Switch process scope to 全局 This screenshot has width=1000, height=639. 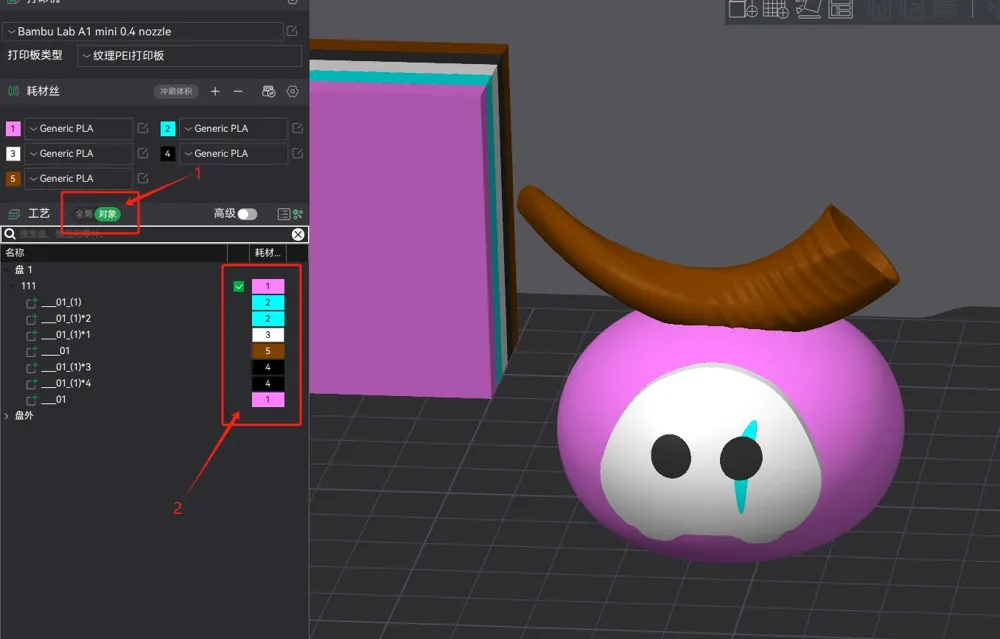point(84,214)
